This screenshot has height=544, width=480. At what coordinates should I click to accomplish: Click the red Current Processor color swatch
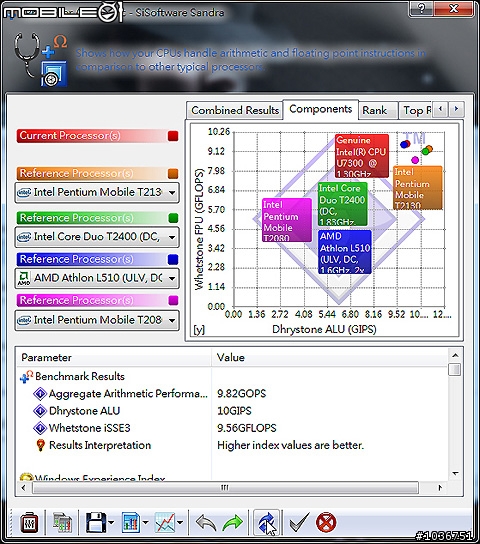173,136
